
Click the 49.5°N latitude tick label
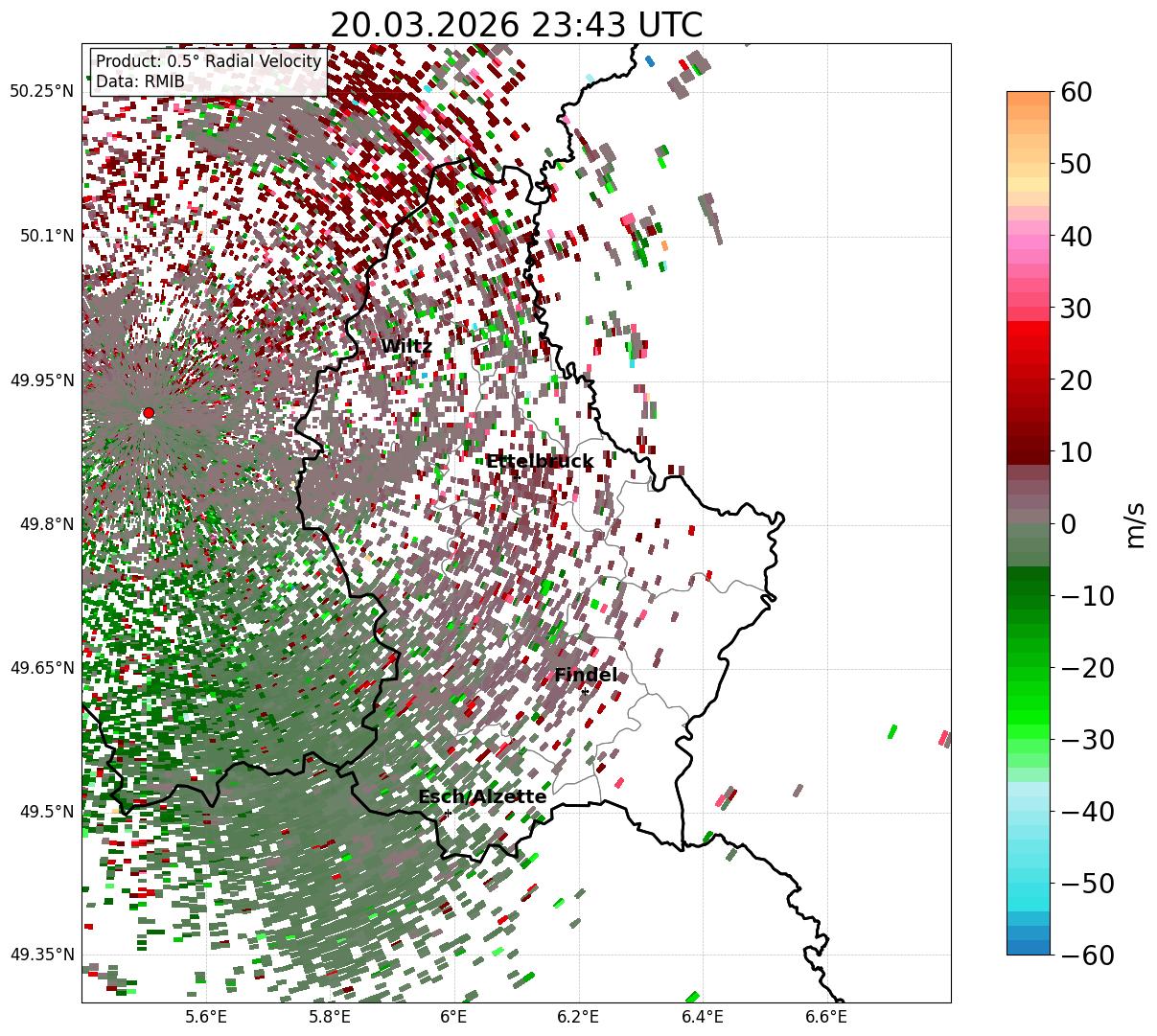[47, 812]
